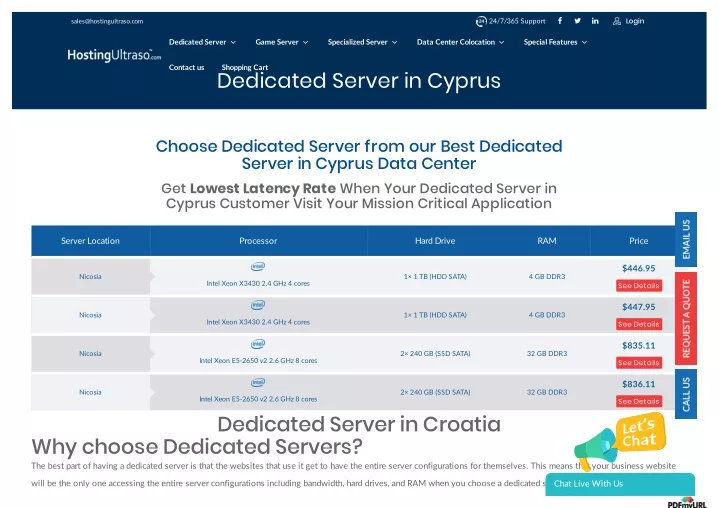The height and width of the screenshot is (508, 719).
Task: Open the Data Center Colocation menu
Action: point(456,42)
